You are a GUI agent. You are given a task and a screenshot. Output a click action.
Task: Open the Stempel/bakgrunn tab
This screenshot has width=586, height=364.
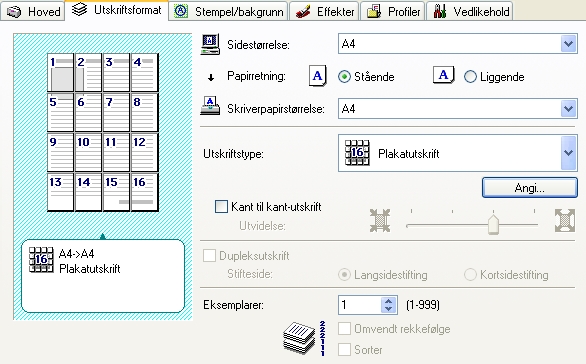click(228, 12)
